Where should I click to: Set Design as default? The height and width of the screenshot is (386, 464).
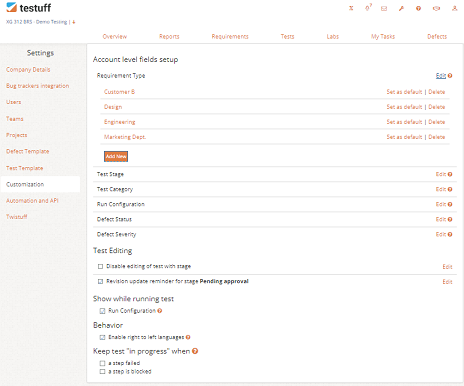point(404,107)
